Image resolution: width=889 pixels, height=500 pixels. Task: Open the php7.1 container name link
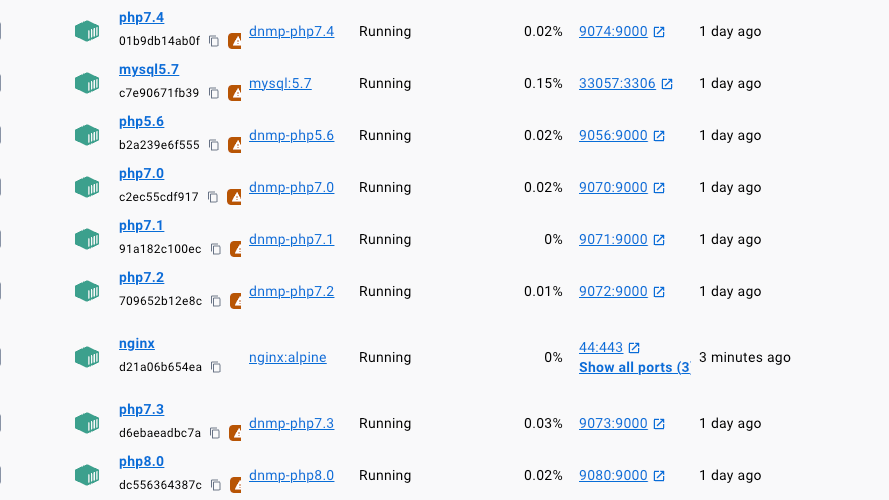(141, 226)
